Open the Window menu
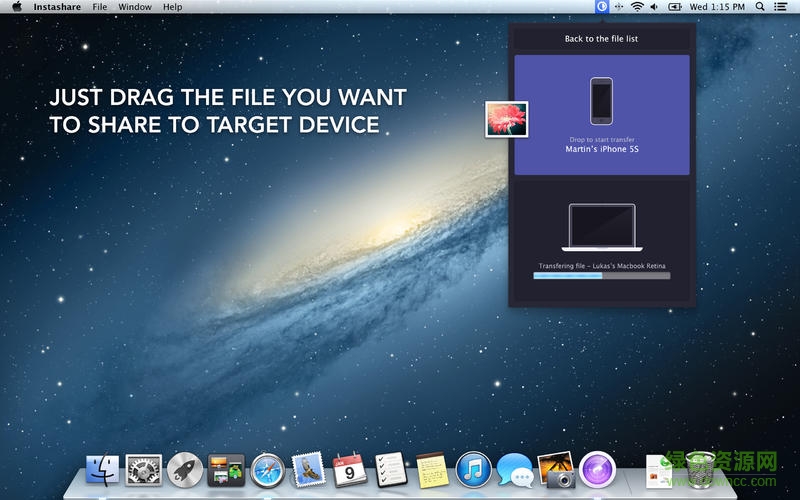This screenshot has width=800, height=500. (x=135, y=7)
